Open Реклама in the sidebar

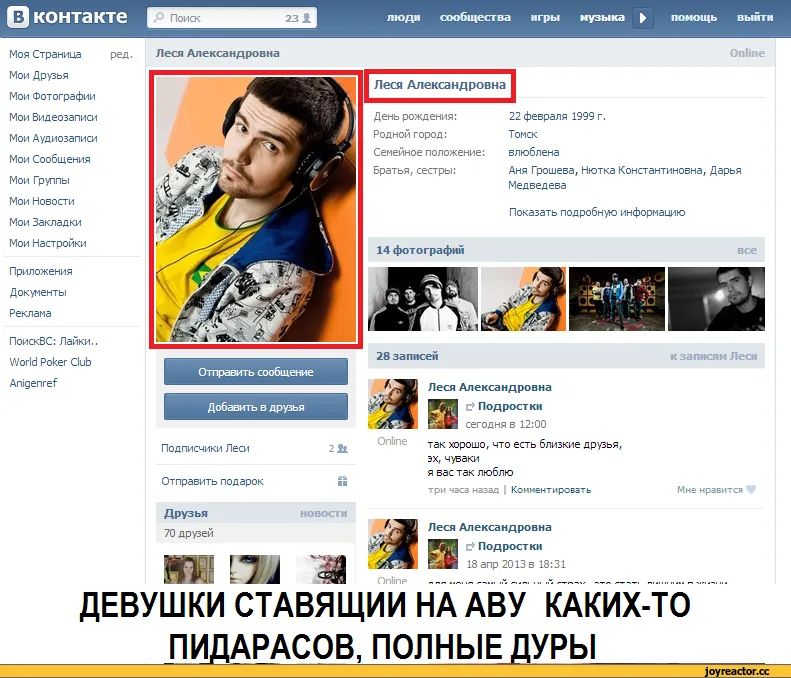coord(30,313)
